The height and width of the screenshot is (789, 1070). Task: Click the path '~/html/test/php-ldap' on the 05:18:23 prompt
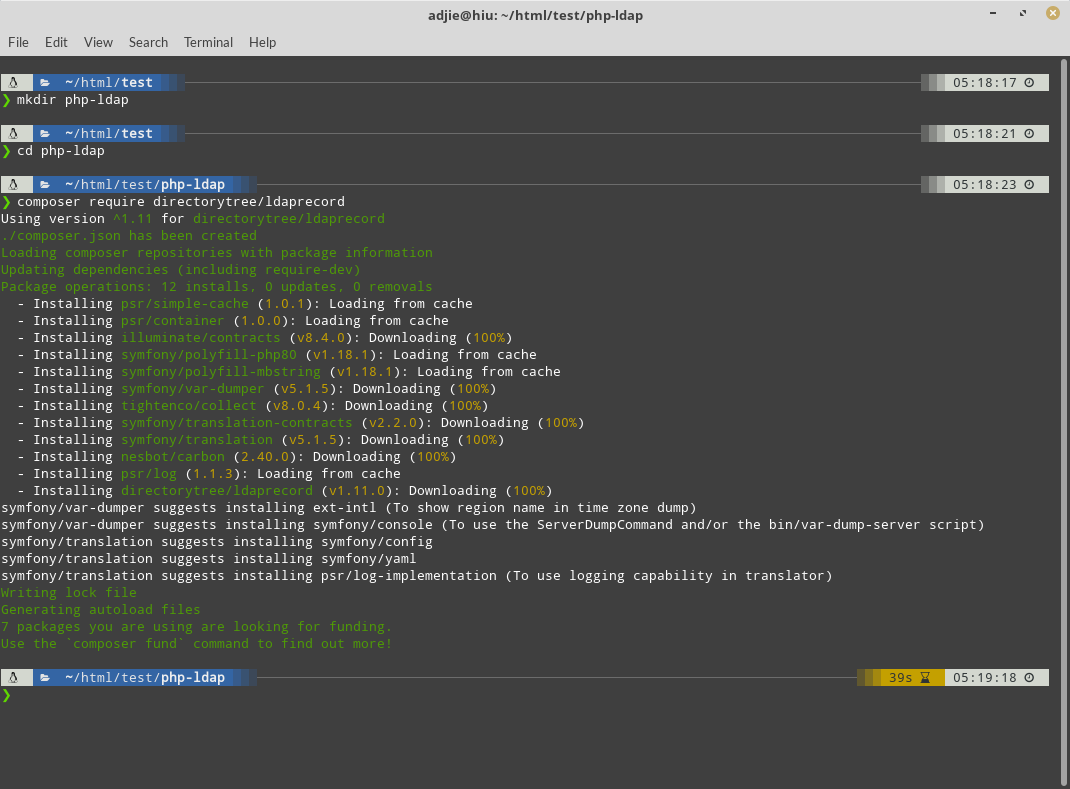pos(145,185)
